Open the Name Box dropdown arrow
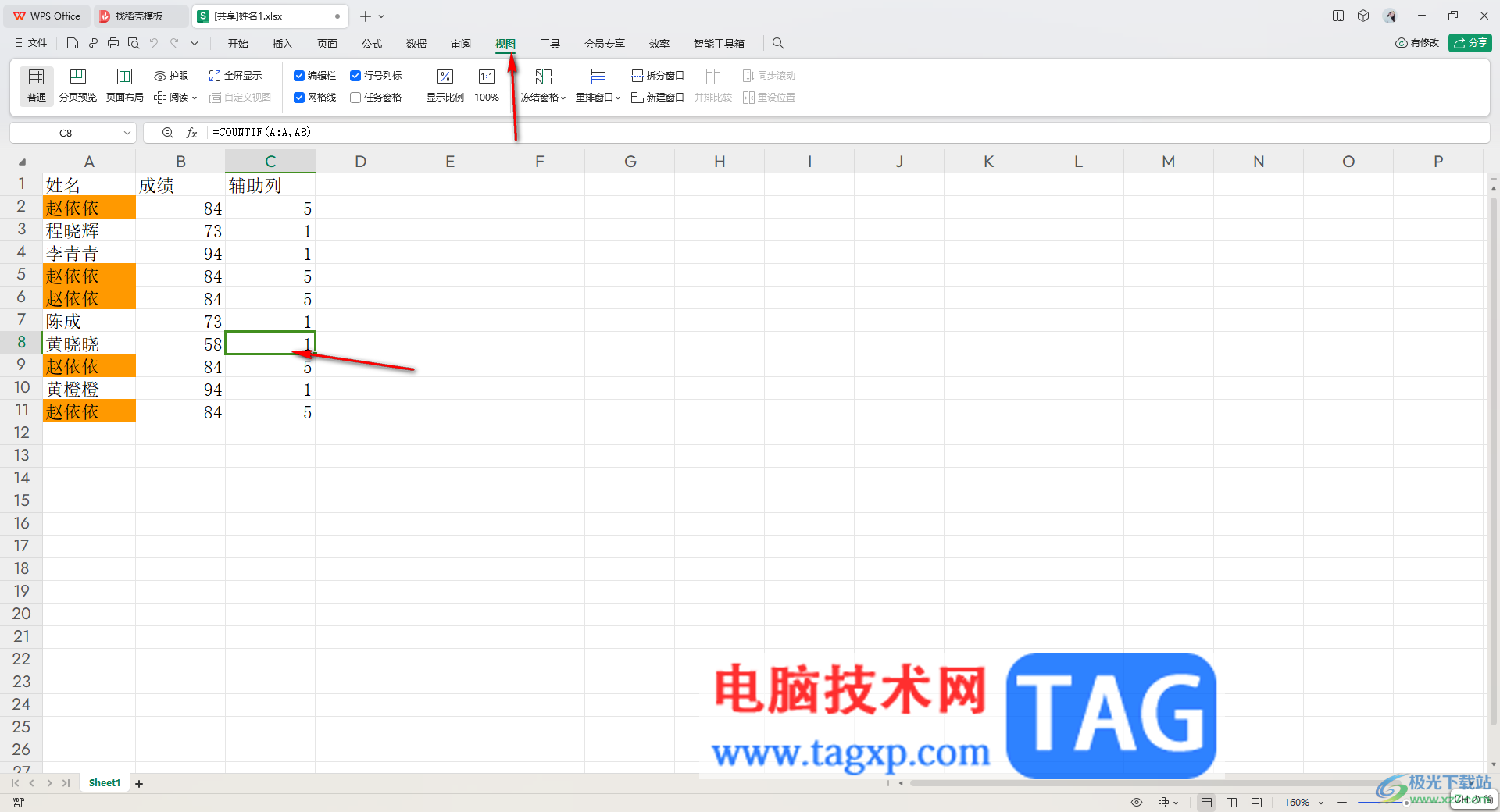1500x812 pixels. pos(127,133)
